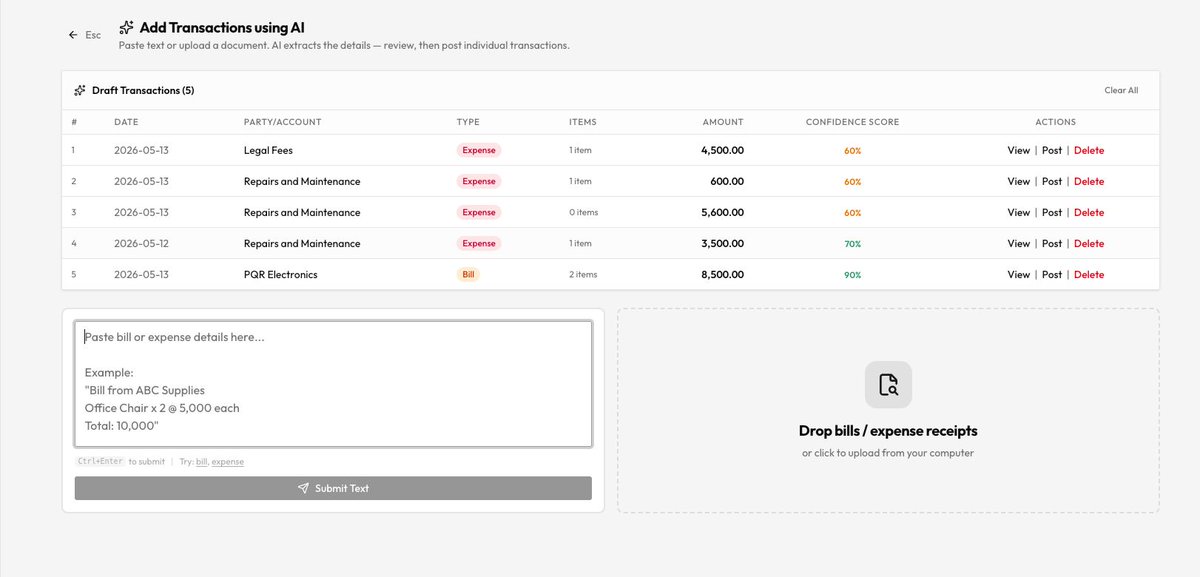Viewport: 1200px width, 577px height.
Task: View the Legal Fees transaction
Action: [1018, 150]
